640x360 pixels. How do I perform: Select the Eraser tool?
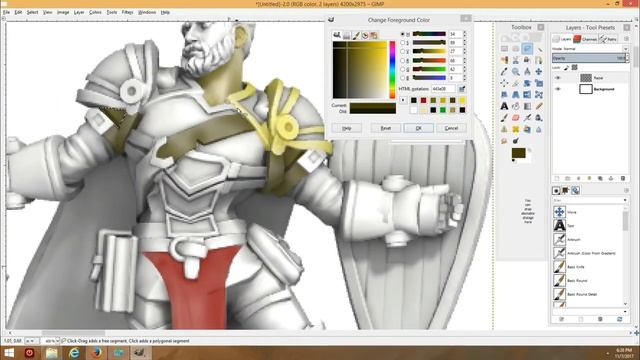point(516,118)
